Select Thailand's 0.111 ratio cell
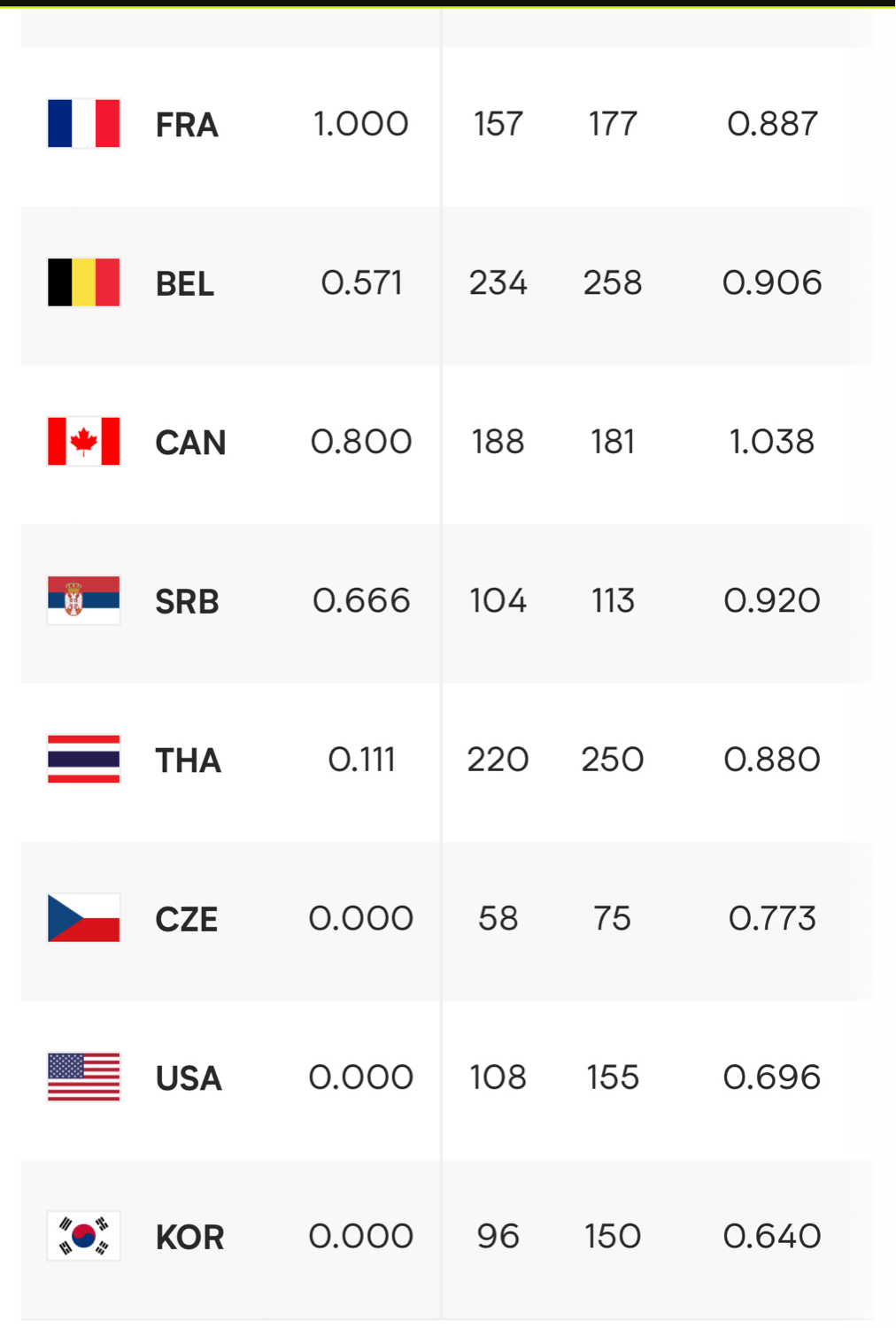 pyautogui.click(x=361, y=760)
